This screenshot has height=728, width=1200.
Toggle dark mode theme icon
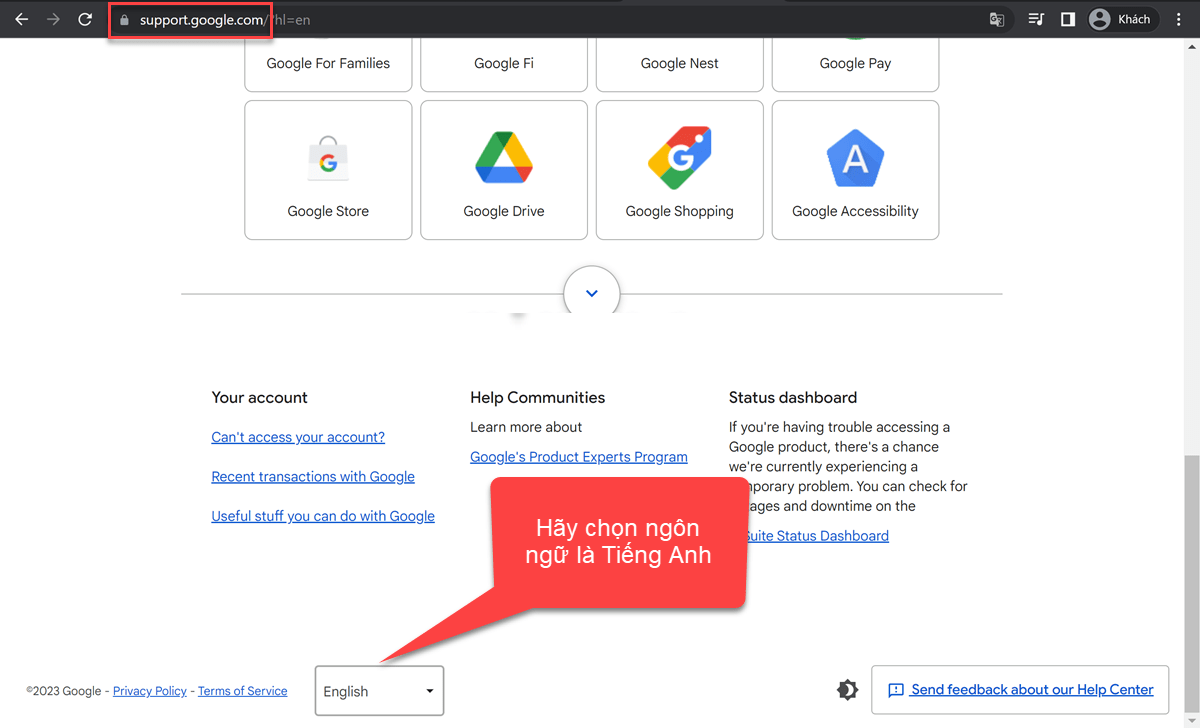[847, 690]
